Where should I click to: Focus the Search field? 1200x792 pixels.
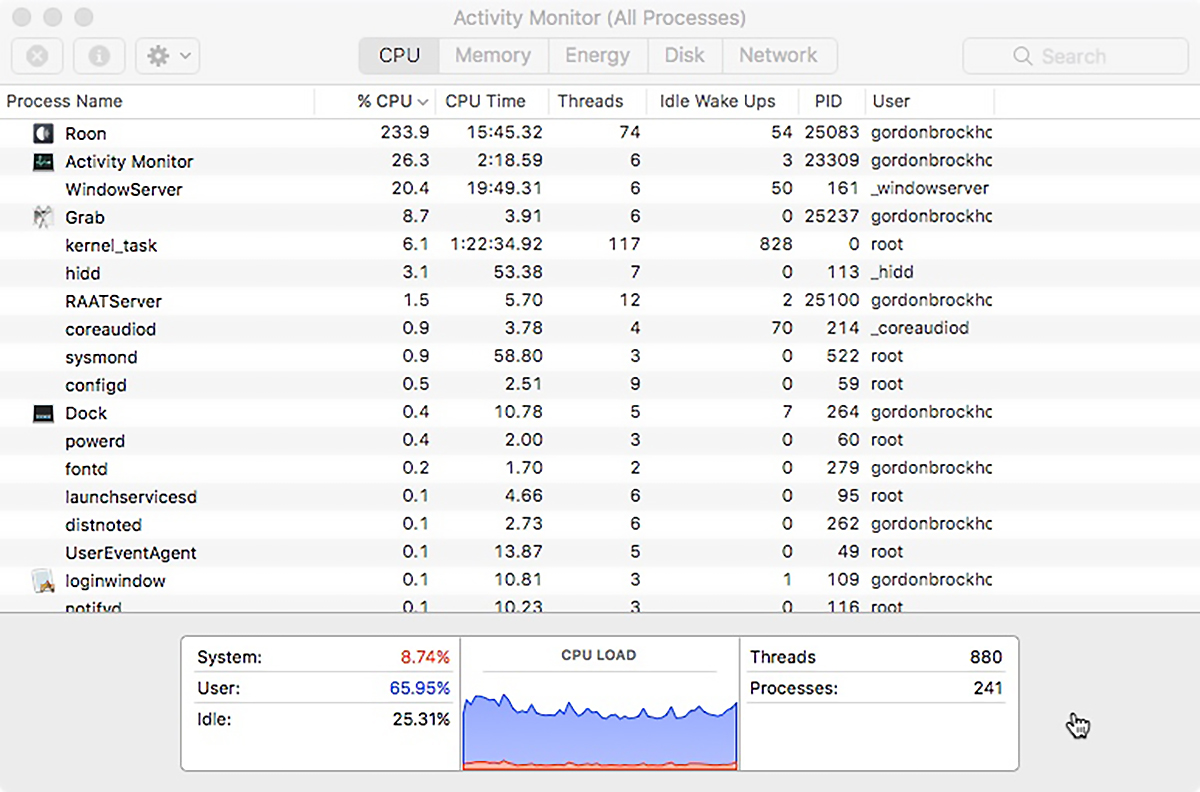1075,56
